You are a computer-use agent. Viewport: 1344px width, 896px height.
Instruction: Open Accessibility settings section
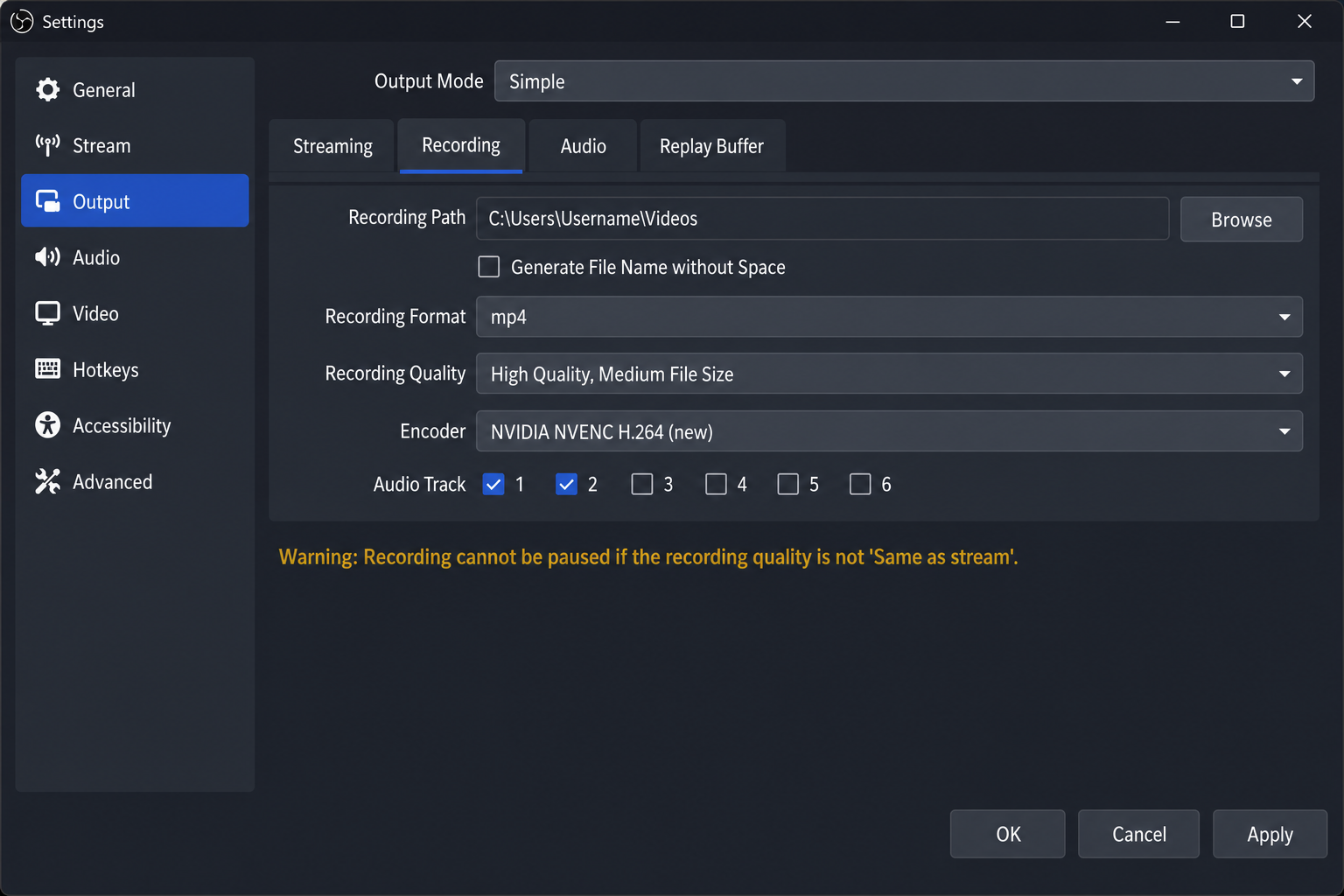(135, 425)
